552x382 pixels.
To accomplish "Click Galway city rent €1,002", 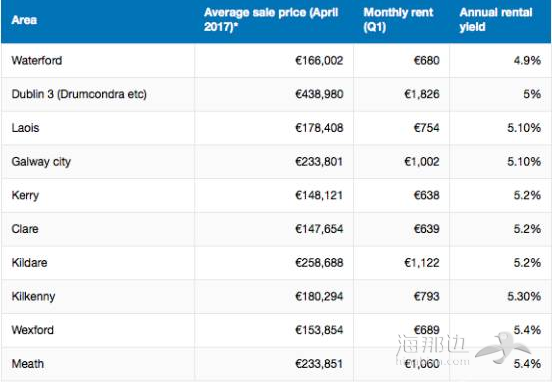I will (422, 162).
